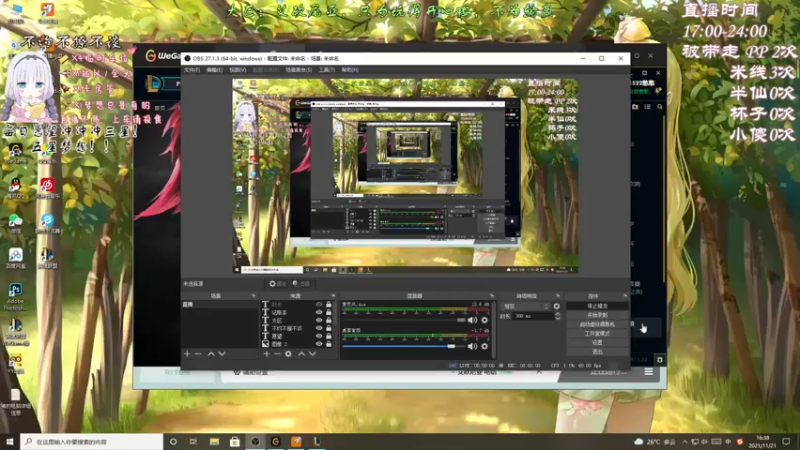Mute the desktop audio speaker icon

472,346
